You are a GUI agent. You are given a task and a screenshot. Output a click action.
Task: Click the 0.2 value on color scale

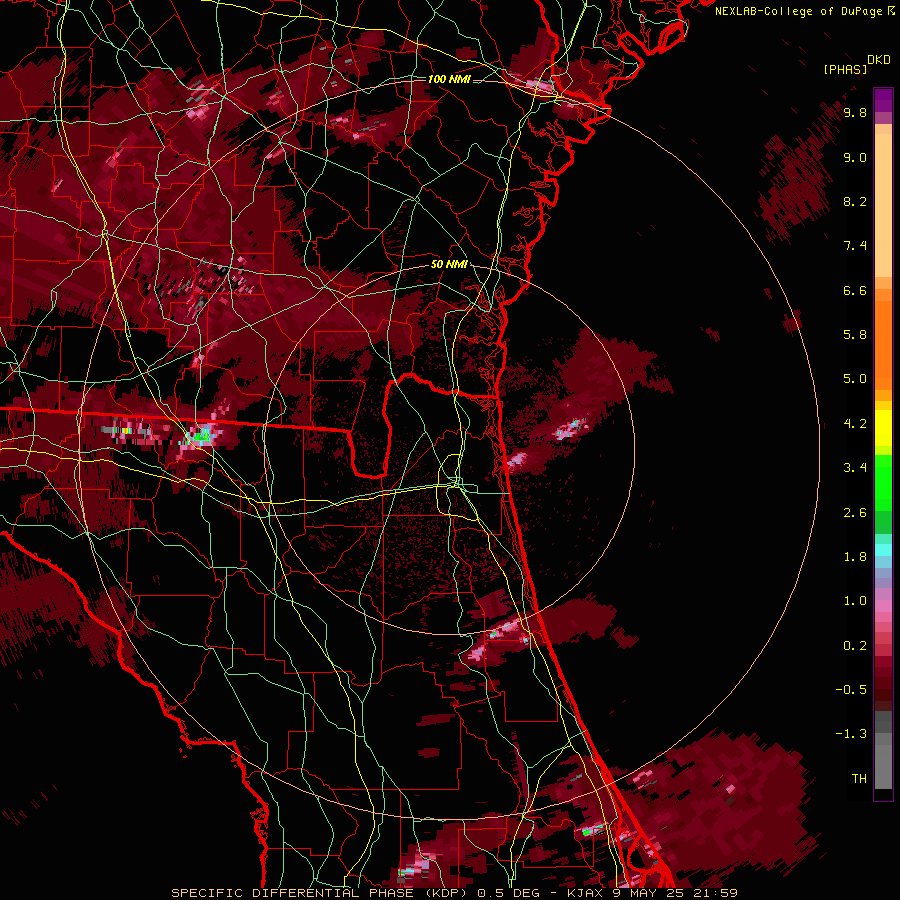[x=855, y=646]
